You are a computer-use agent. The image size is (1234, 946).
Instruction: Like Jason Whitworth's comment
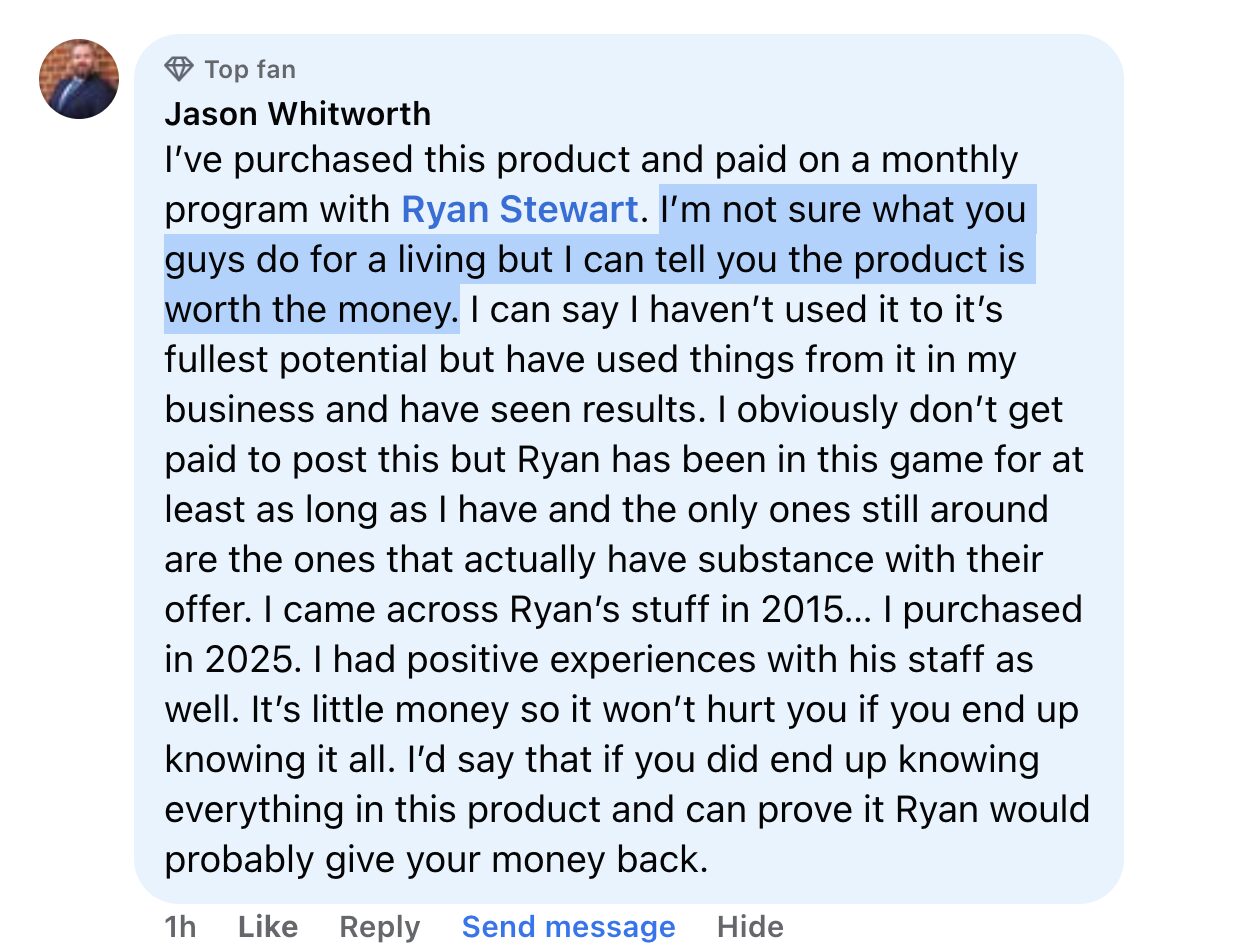[x=268, y=927]
